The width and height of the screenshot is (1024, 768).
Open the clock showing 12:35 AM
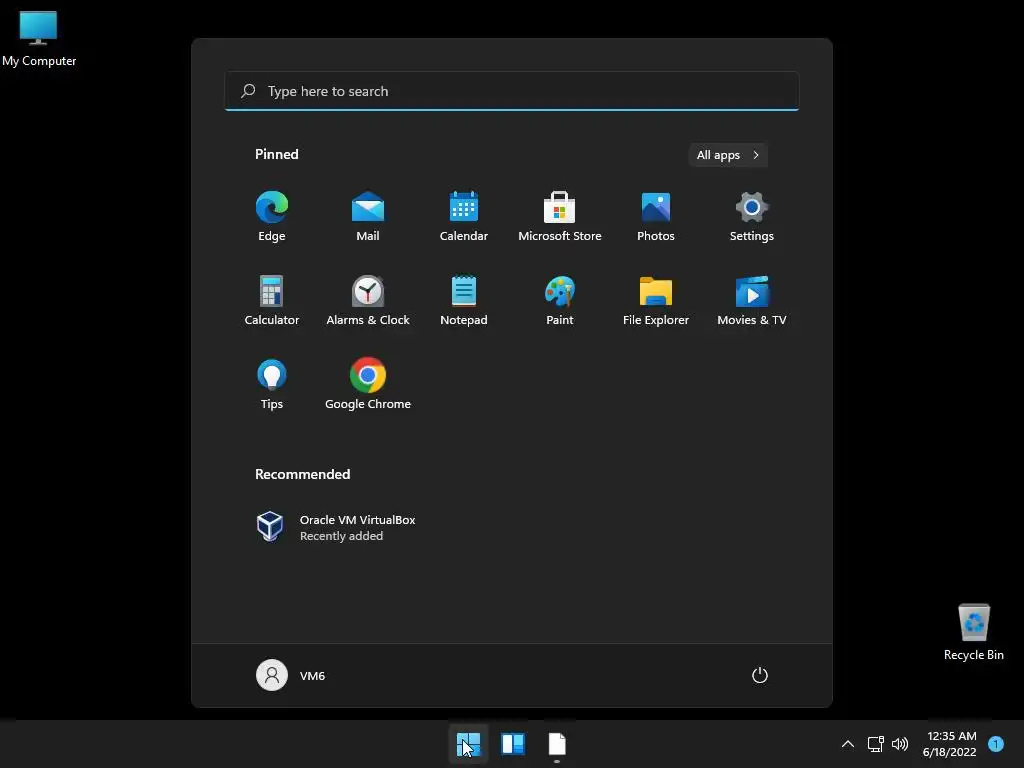(949, 744)
